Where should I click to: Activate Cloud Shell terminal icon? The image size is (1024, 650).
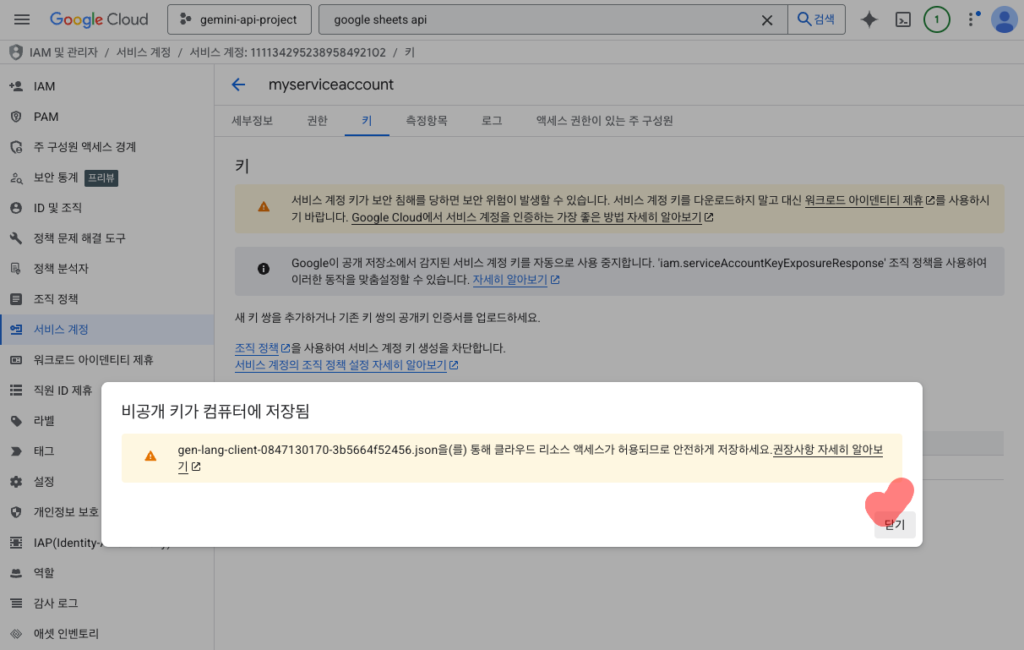point(903,20)
